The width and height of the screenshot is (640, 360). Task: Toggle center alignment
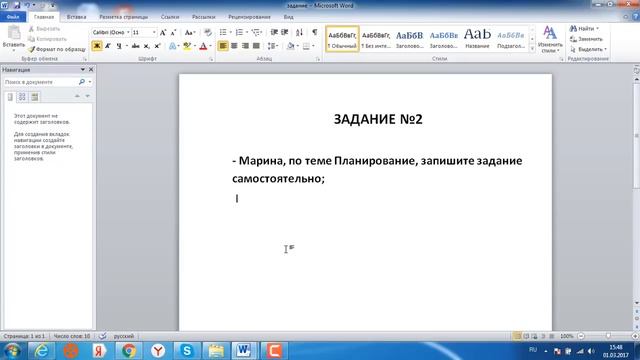pos(234,46)
